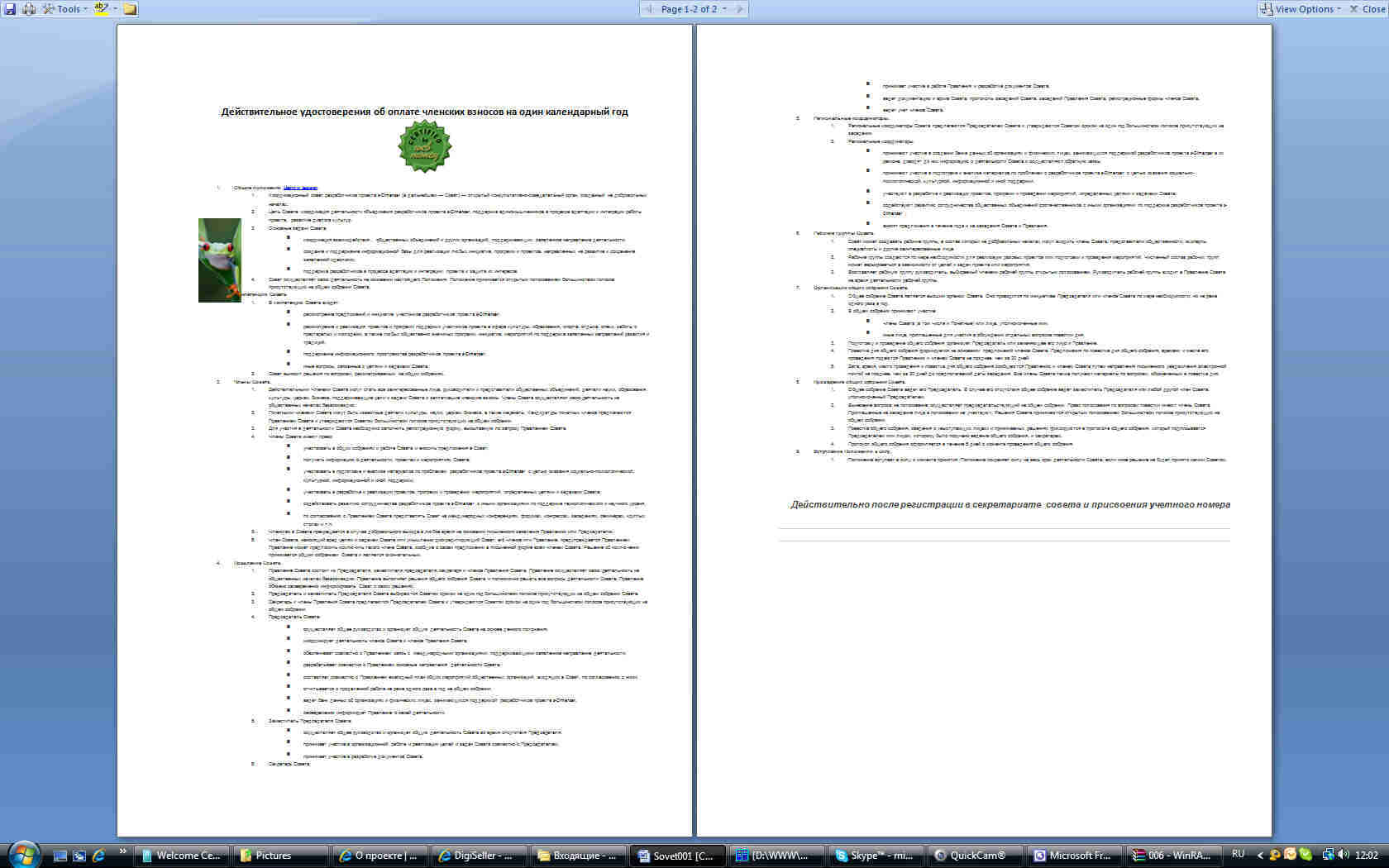
Task: Expand the highlight color dropdown arrow
Action: click(115, 9)
